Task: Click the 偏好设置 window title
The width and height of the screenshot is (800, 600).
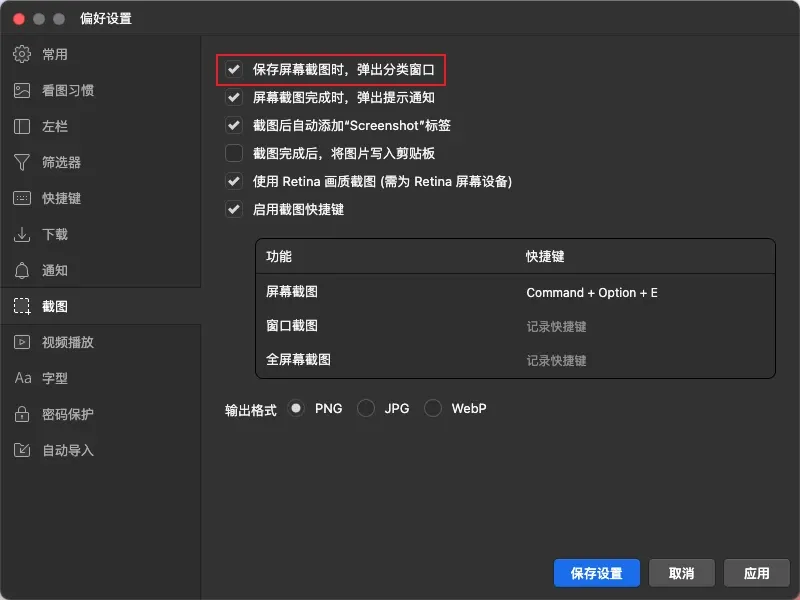Action: coord(106,19)
